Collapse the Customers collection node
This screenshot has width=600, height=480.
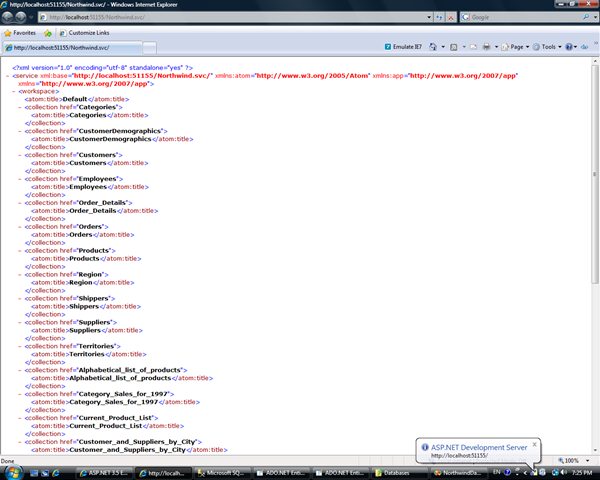(20, 155)
